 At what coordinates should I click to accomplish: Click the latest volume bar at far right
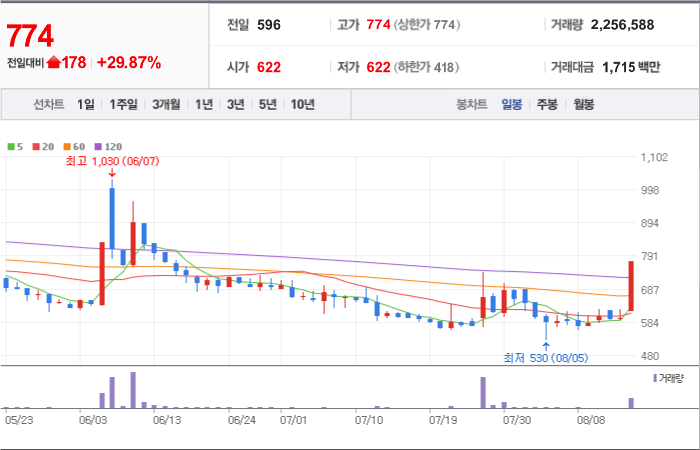[631, 403]
